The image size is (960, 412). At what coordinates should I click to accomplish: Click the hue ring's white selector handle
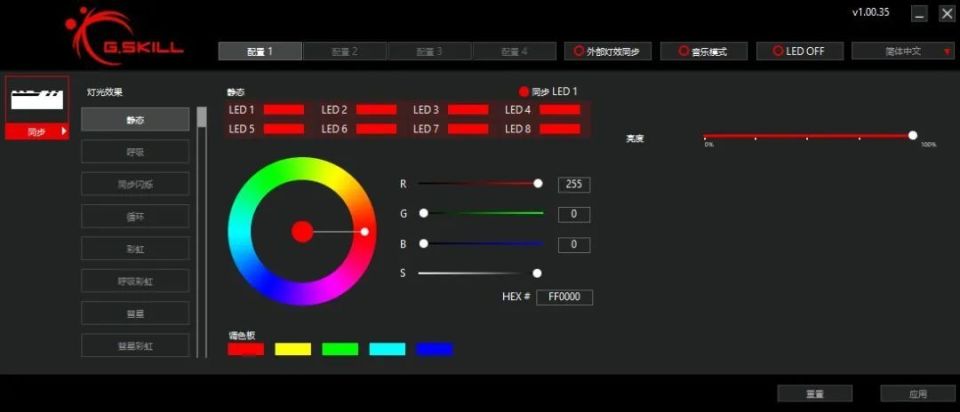(x=365, y=231)
